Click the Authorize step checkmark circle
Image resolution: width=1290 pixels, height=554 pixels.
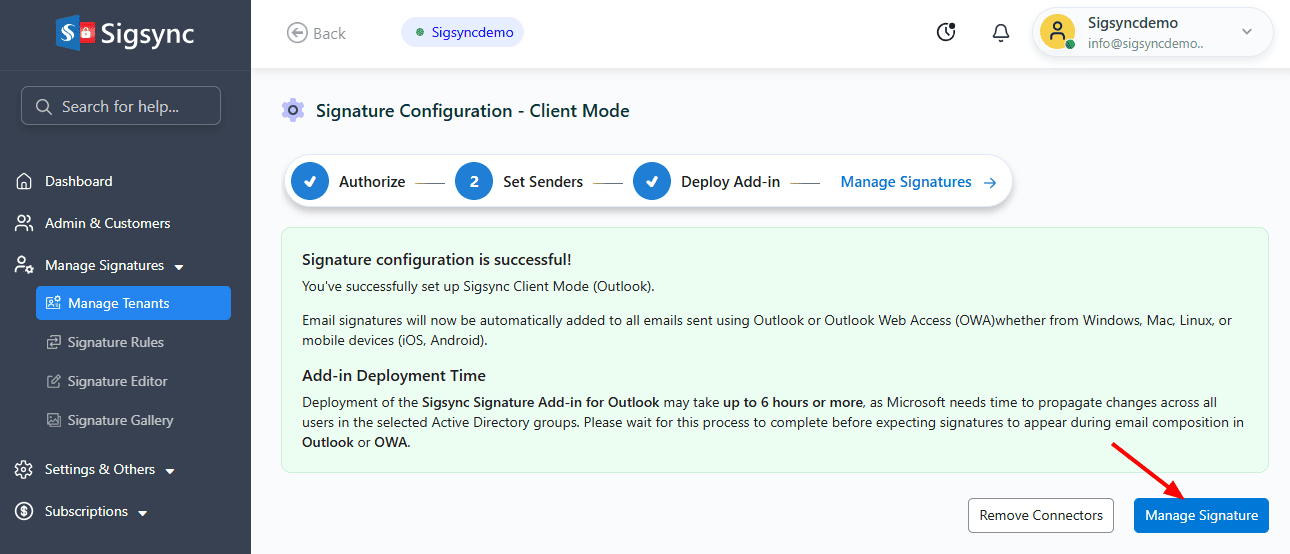tap(310, 182)
